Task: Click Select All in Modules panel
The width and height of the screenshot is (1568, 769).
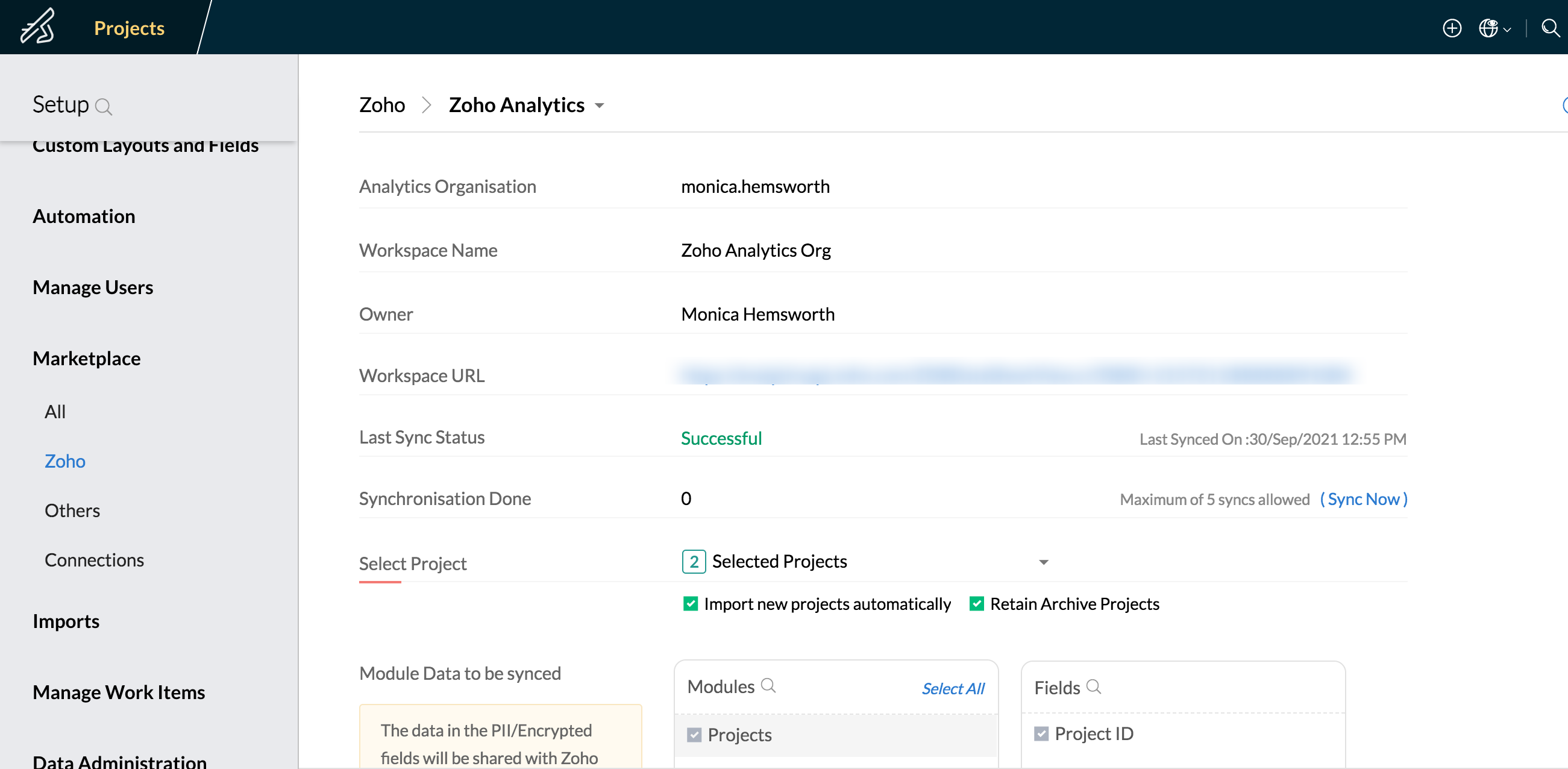Action: point(953,688)
